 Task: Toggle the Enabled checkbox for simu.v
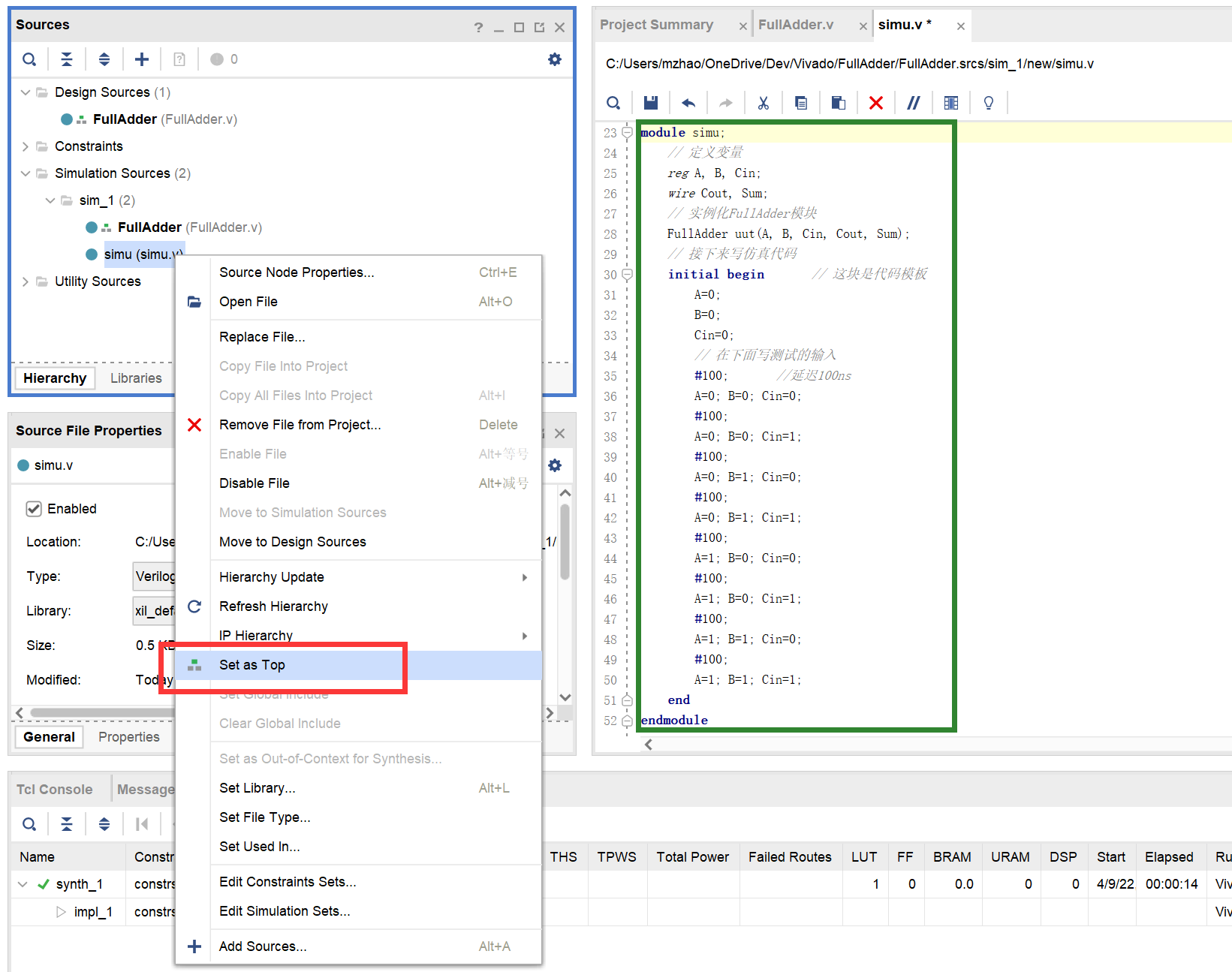point(34,509)
